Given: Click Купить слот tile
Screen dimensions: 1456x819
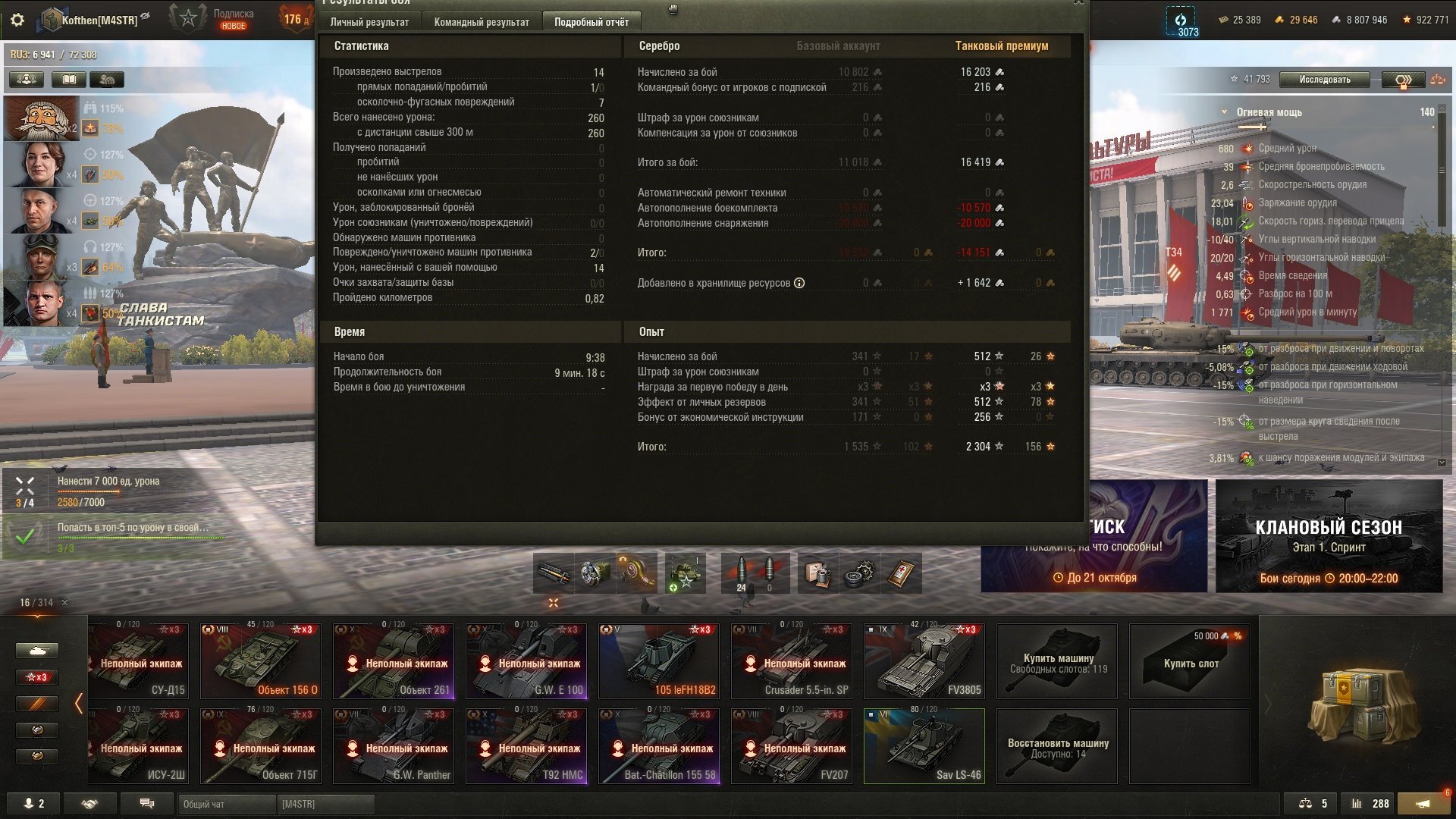Looking at the screenshot, I should [x=1190, y=661].
